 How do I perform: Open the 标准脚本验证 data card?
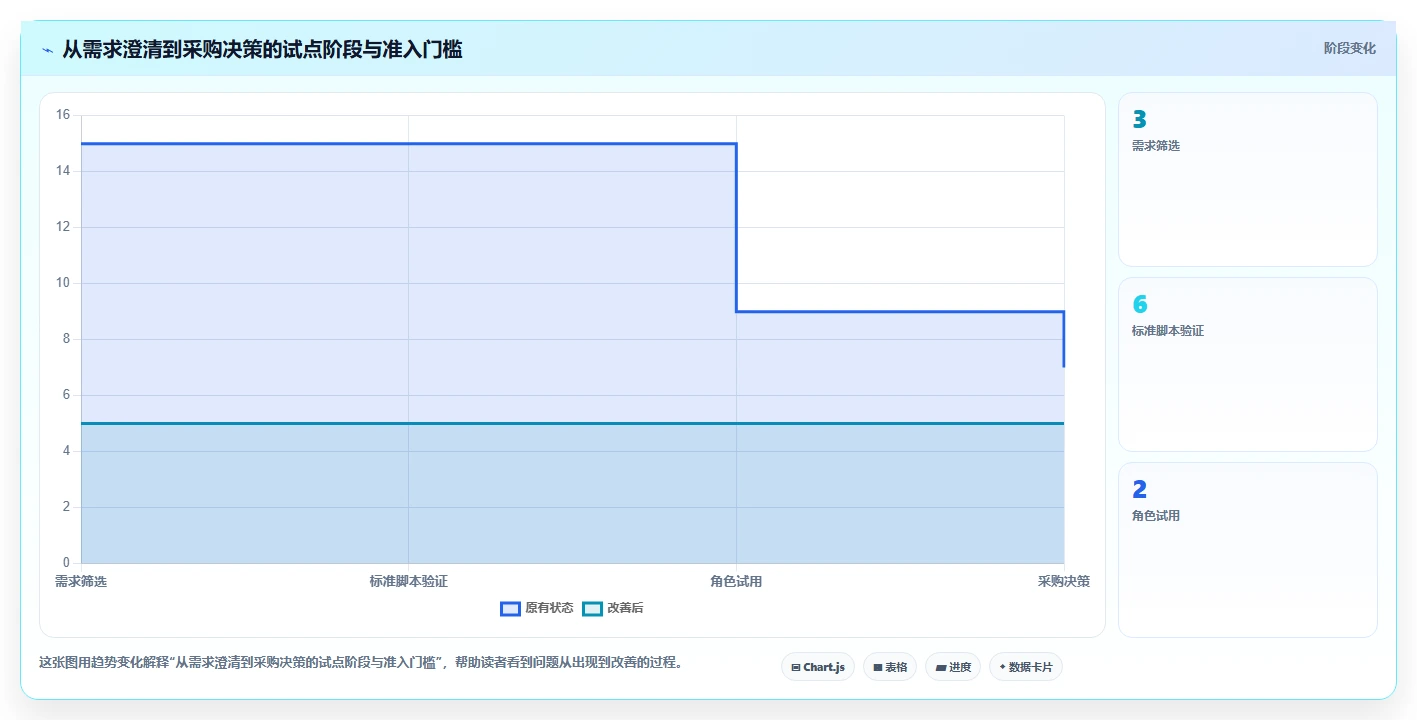point(1248,365)
